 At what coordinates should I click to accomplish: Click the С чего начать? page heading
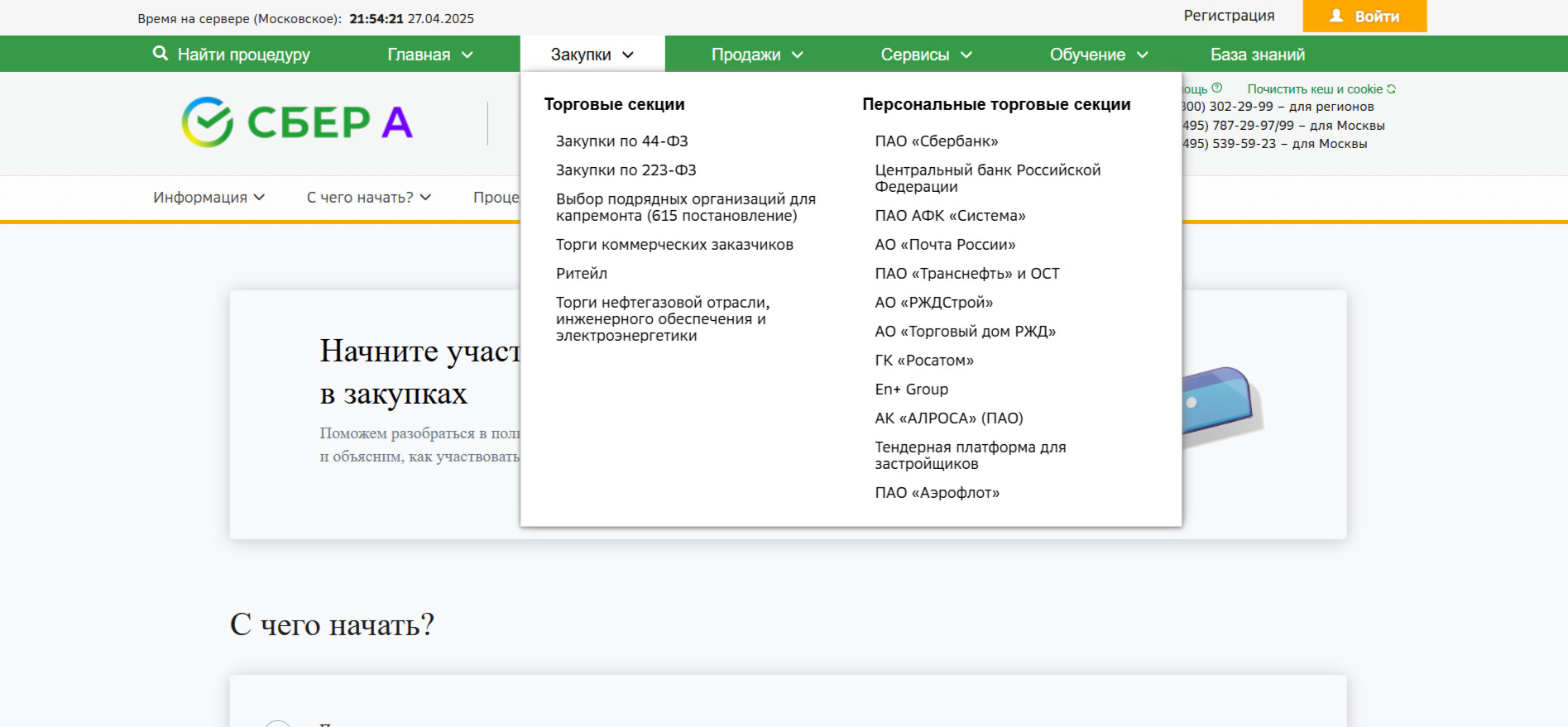[x=332, y=624]
